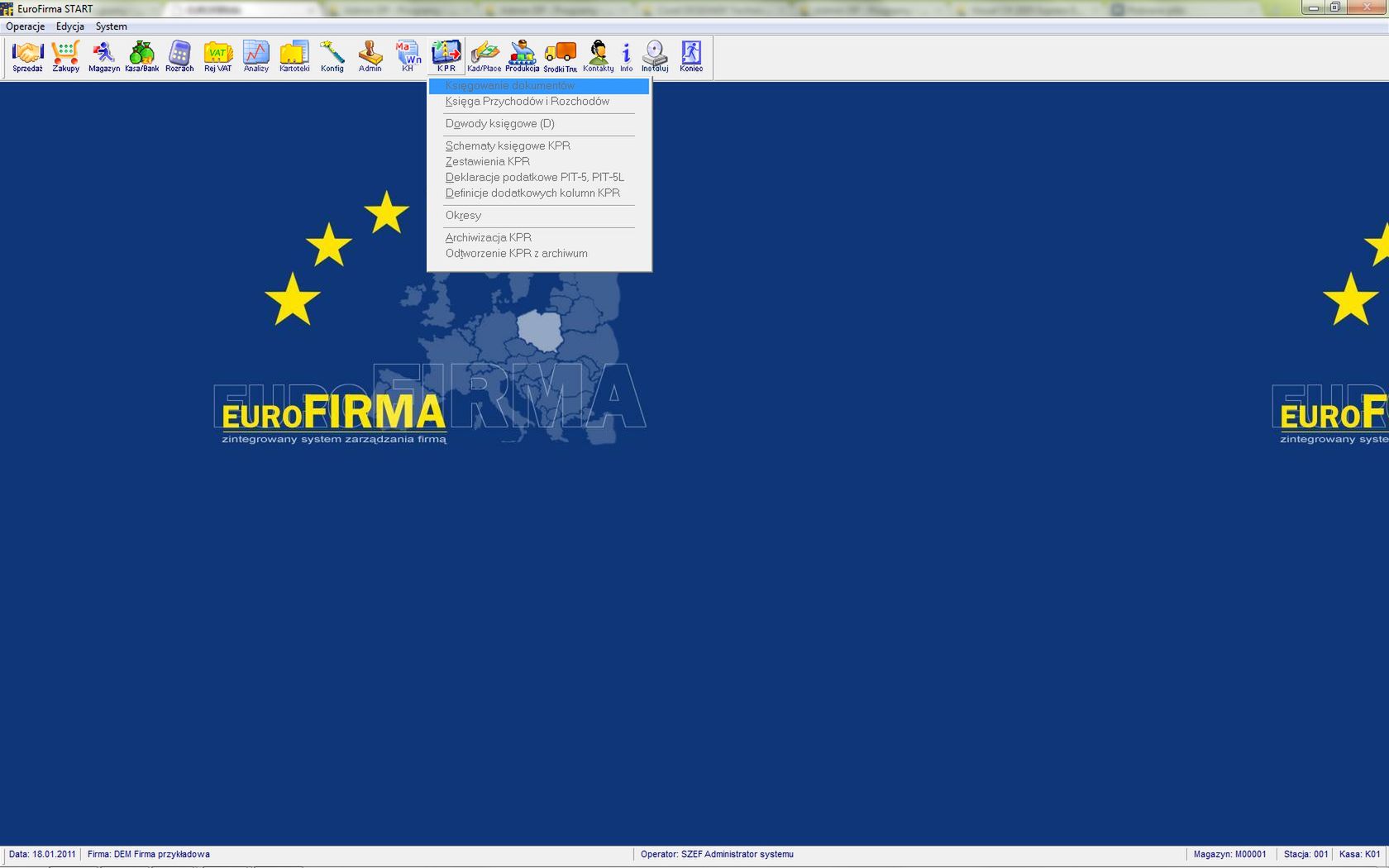This screenshot has width=1389, height=868.
Task: Choose Deklaracje podatkowe PIT-5, PIT-5L
Action: point(539,178)
